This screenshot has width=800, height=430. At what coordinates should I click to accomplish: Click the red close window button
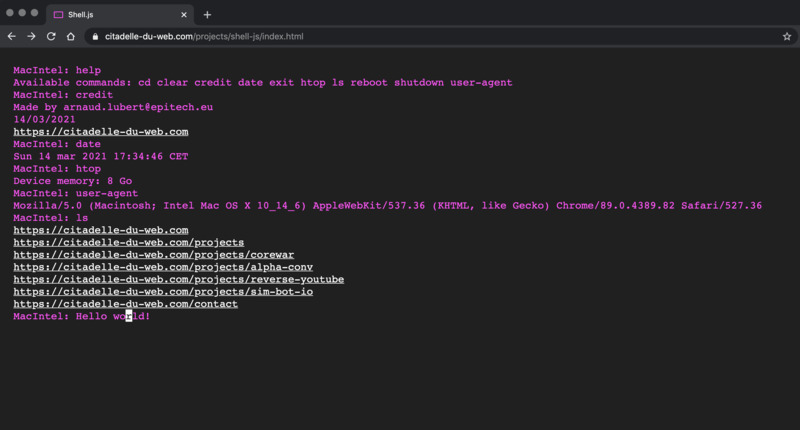tap(10, 13)
